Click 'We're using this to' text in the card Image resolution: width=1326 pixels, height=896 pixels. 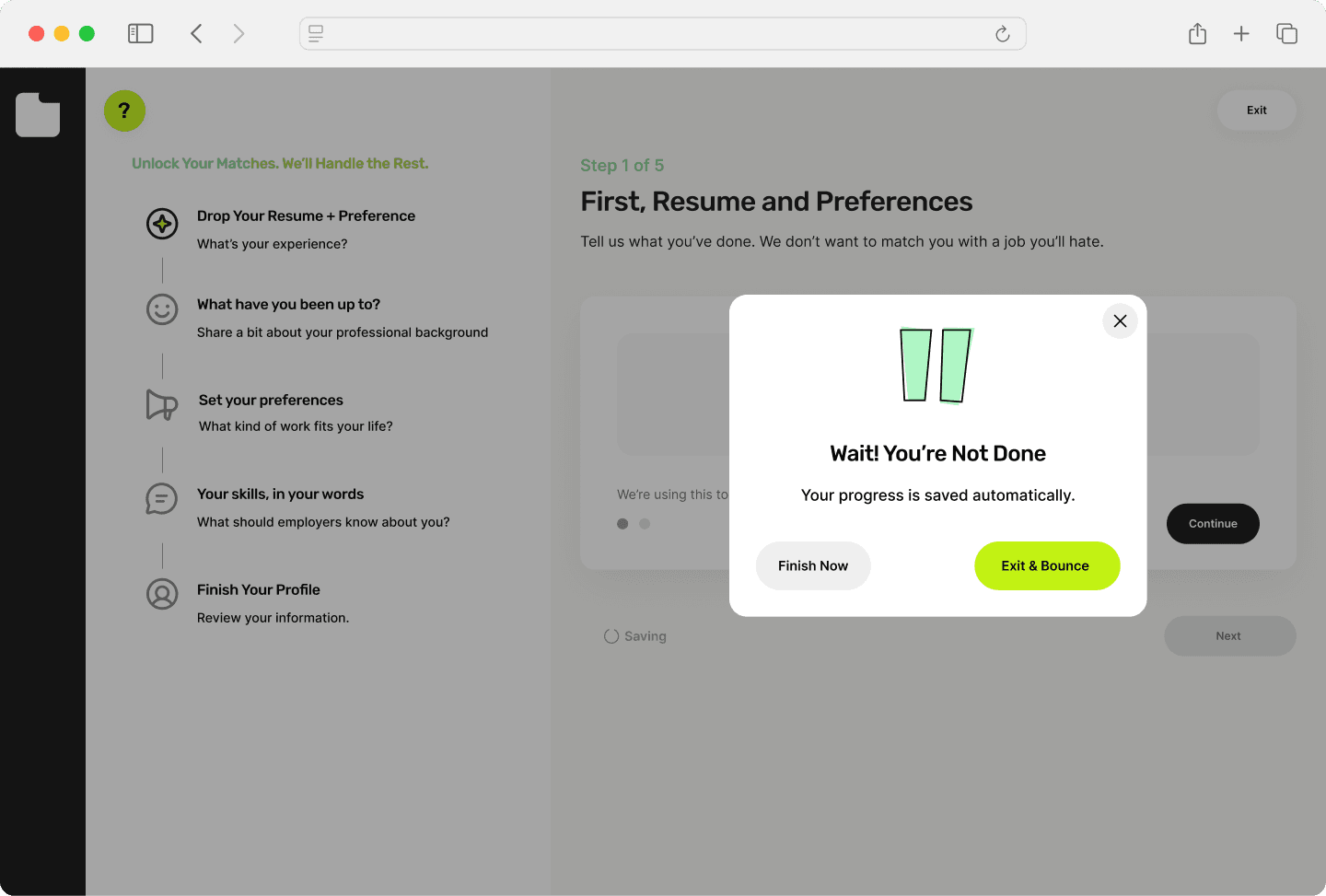[672, 495]
